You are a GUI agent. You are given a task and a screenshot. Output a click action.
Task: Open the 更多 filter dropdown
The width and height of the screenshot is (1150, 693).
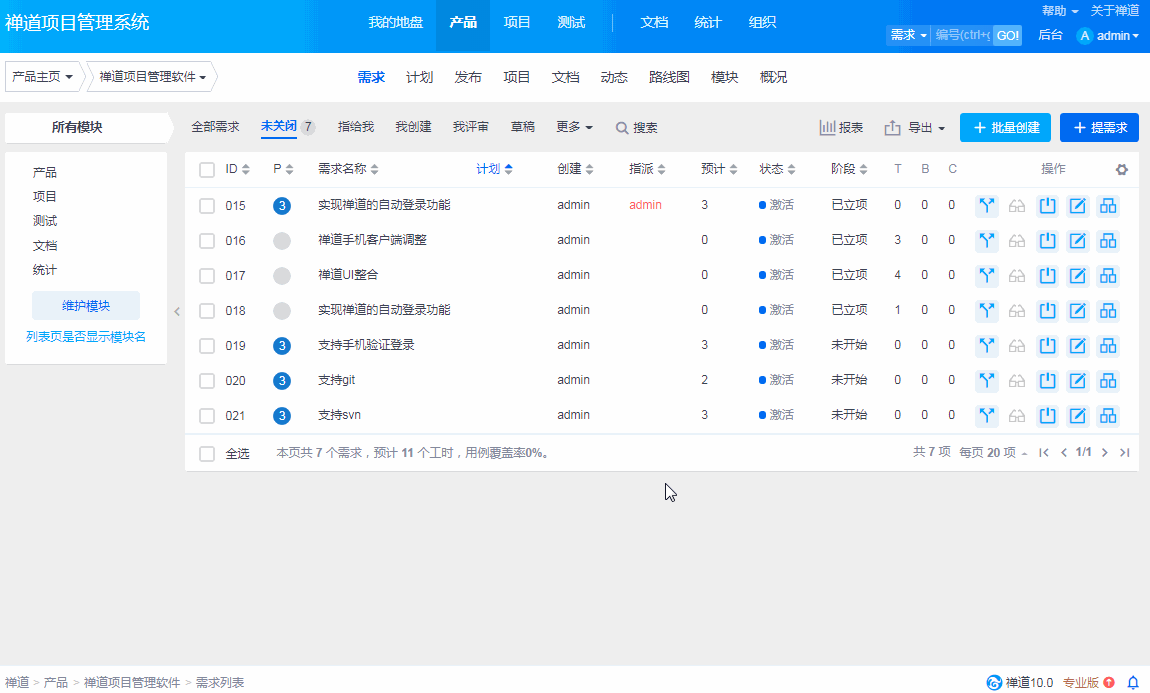574,127
